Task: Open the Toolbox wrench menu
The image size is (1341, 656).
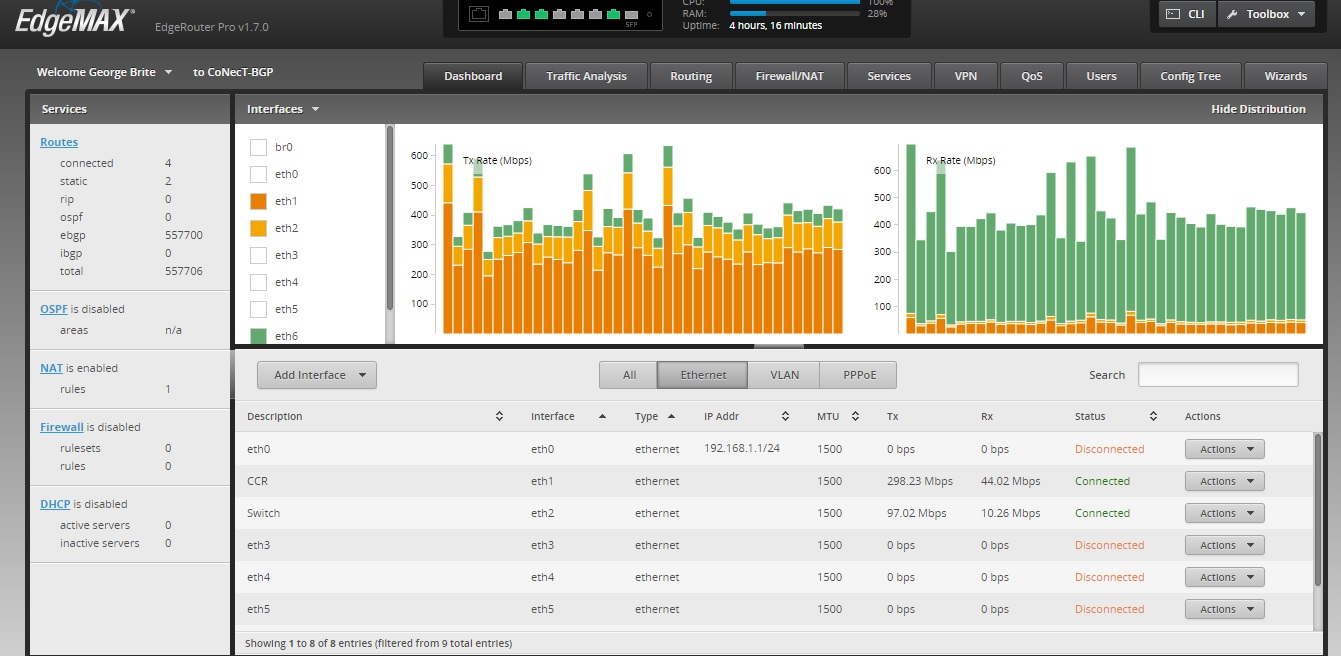Action: pos(1265,14)
